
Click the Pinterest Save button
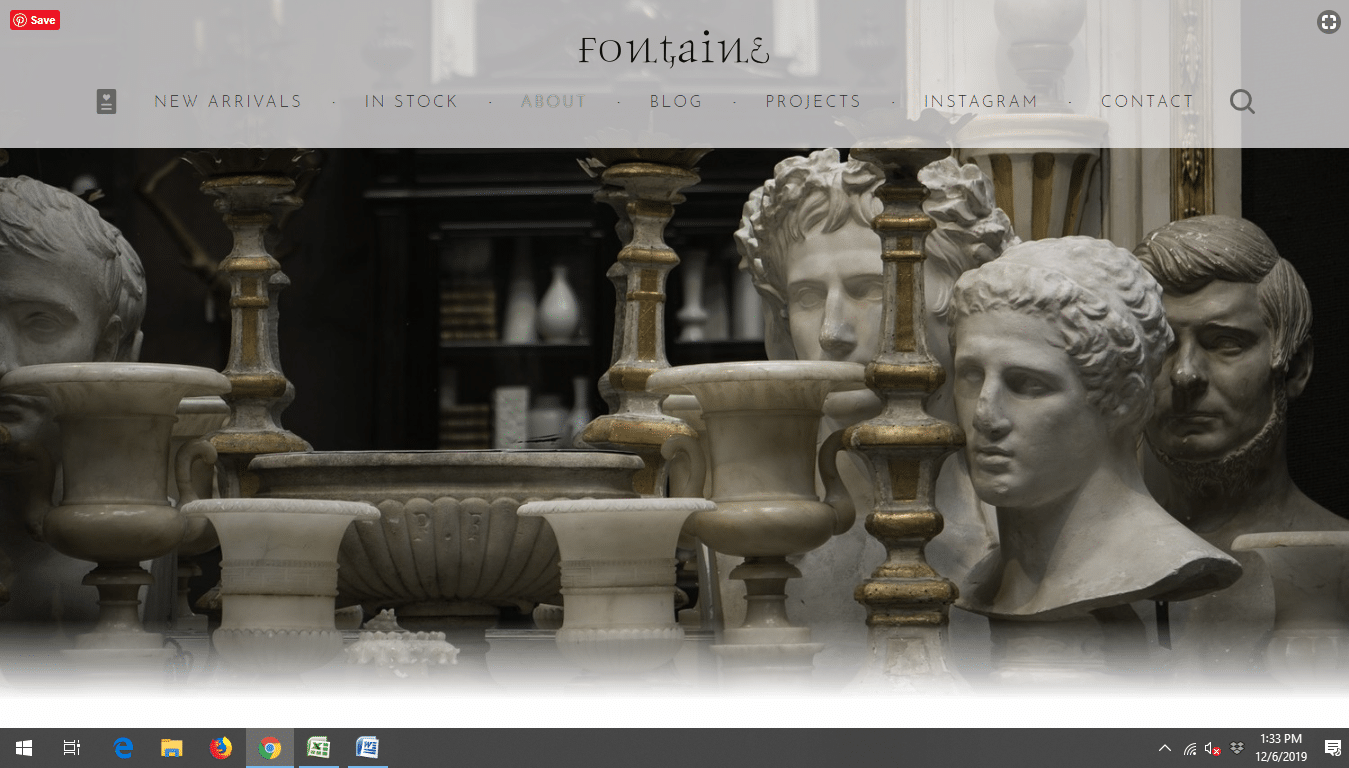tap(35, 20)
